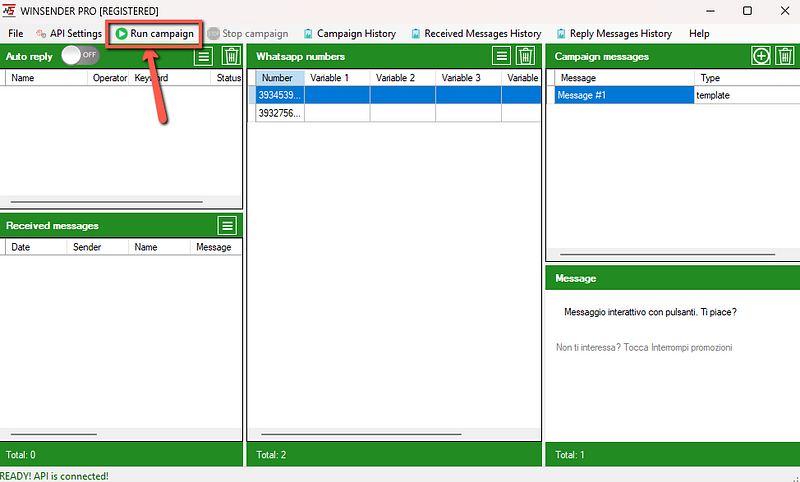Click the Status column header
Image resolution: width=800 pixels, height=482 pixels.
(x=226, y=78)
